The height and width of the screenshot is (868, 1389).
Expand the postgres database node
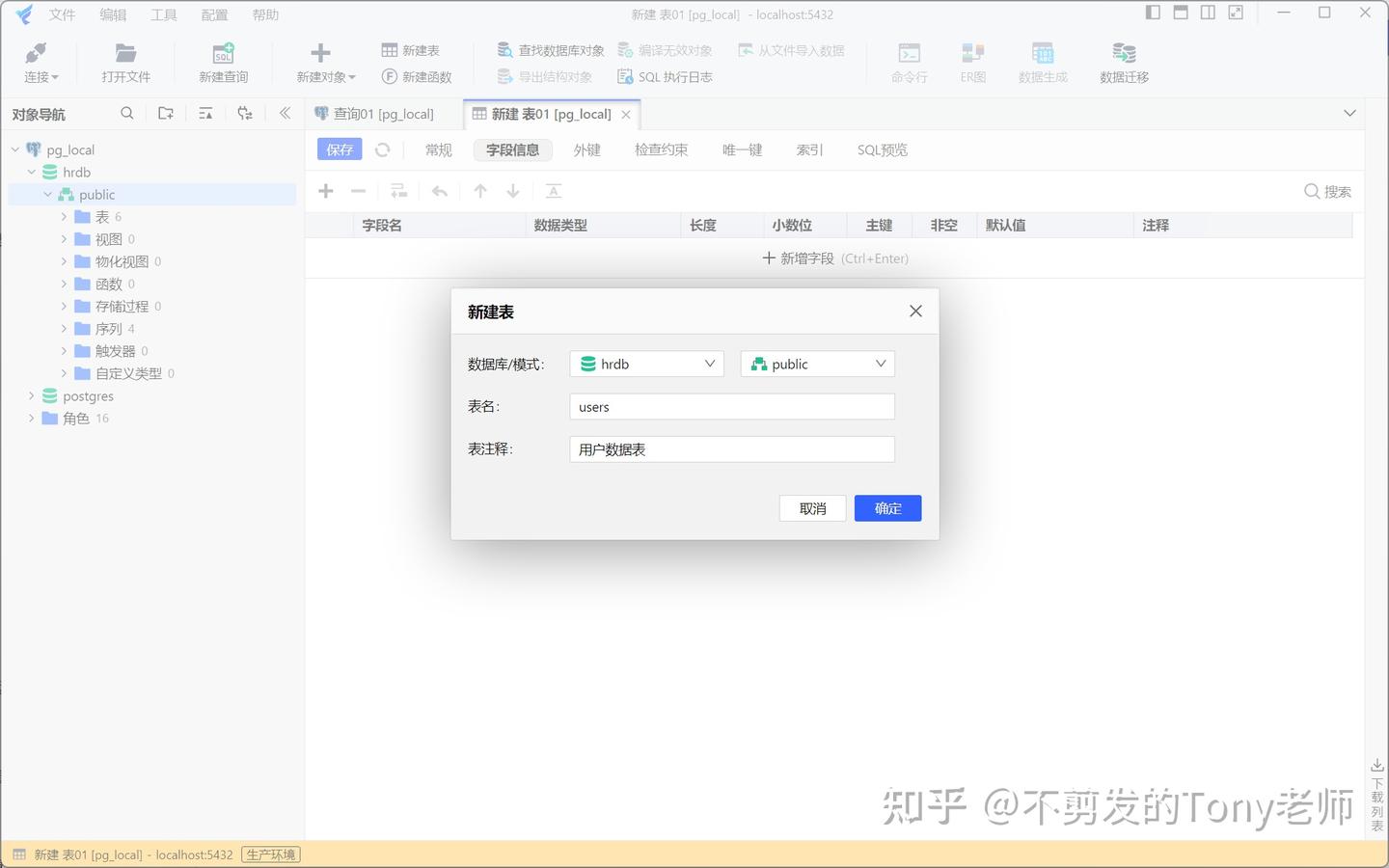(32, 395)
